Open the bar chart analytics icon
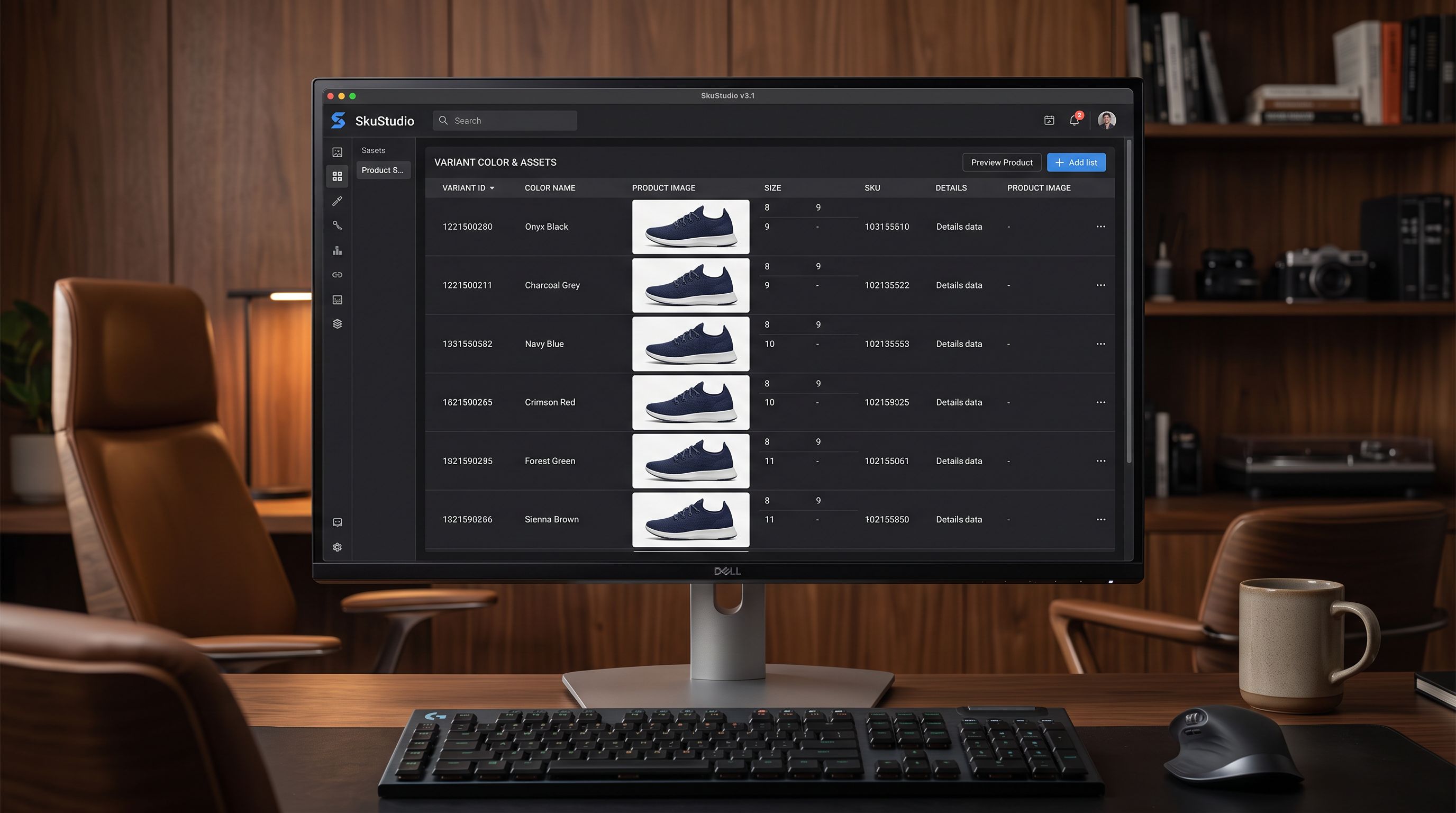1456x813 pixels. tap(338, 250)
